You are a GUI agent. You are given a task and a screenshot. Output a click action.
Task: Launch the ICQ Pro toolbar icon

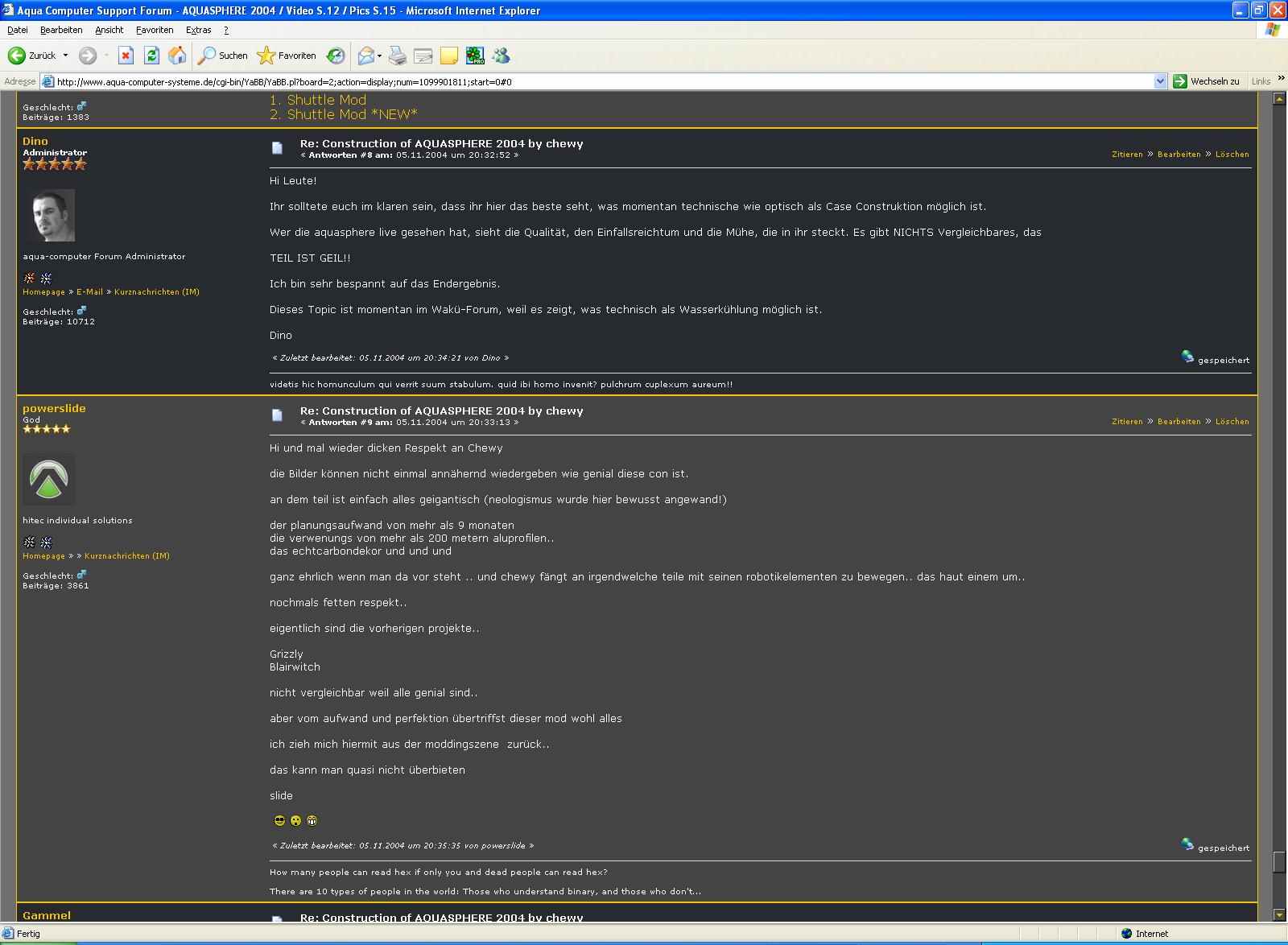tap(475, 56)
